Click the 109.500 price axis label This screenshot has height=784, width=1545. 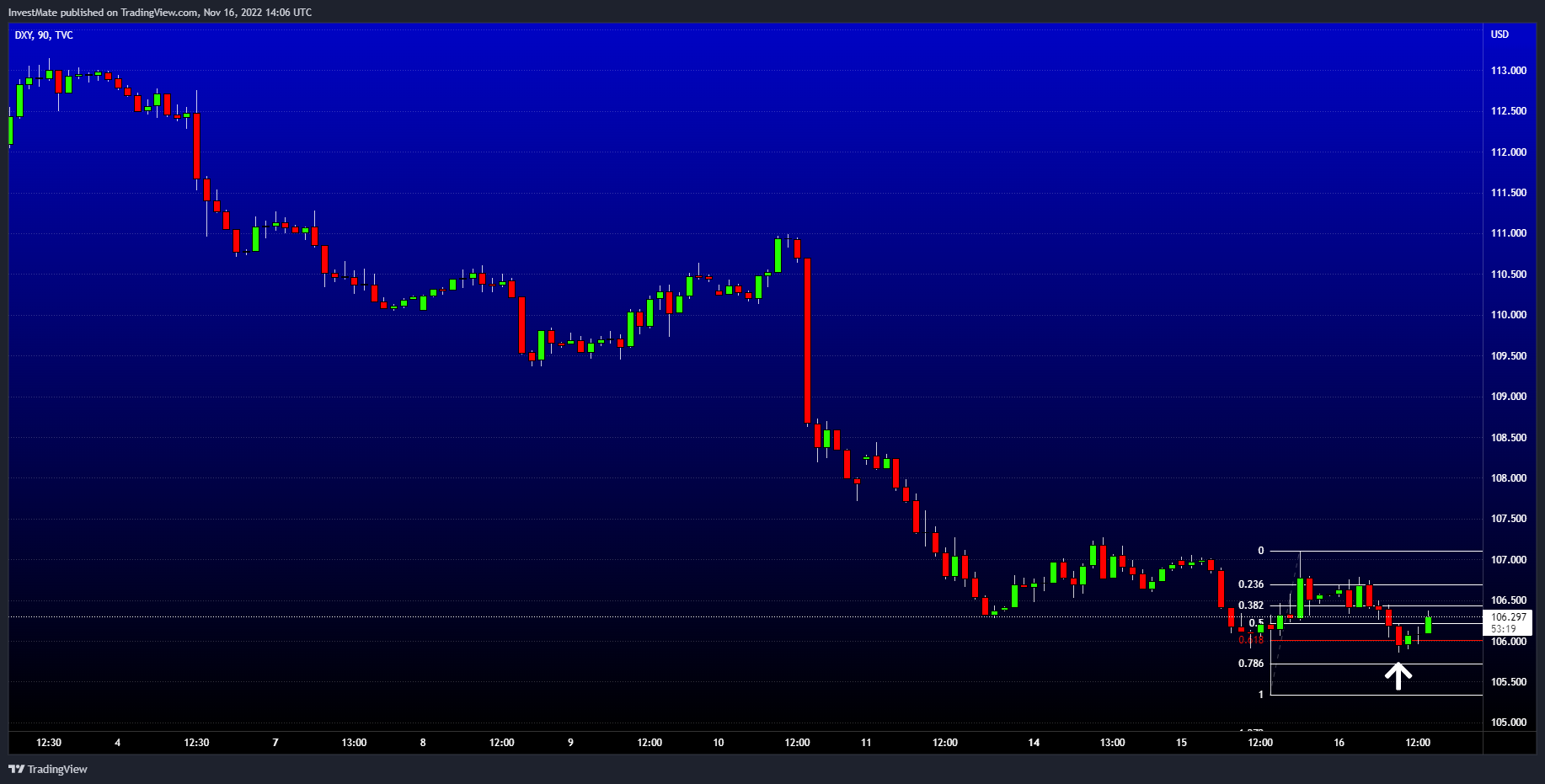pos(1508,356)
